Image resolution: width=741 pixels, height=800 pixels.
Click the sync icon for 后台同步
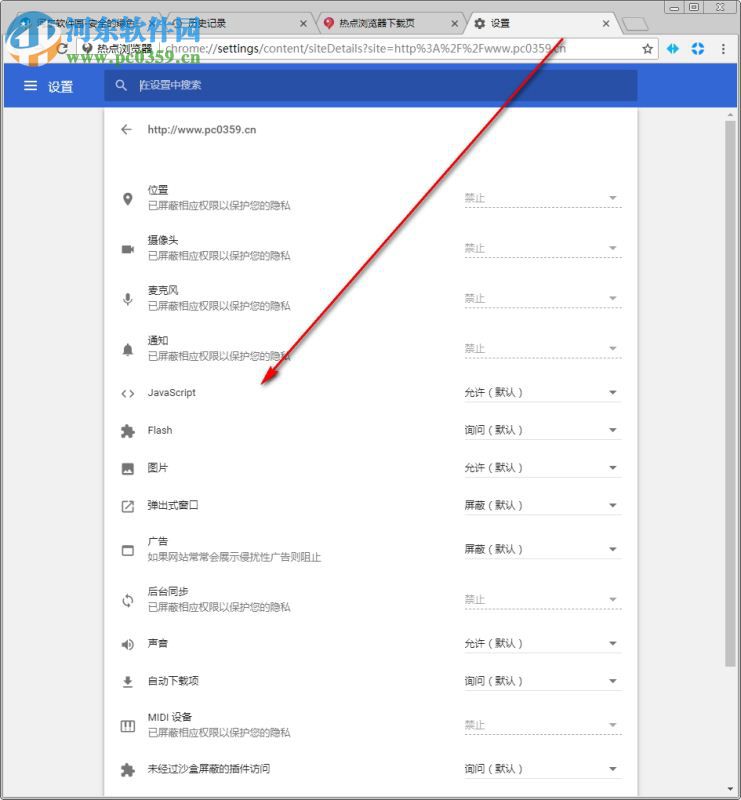coord(128,601)
